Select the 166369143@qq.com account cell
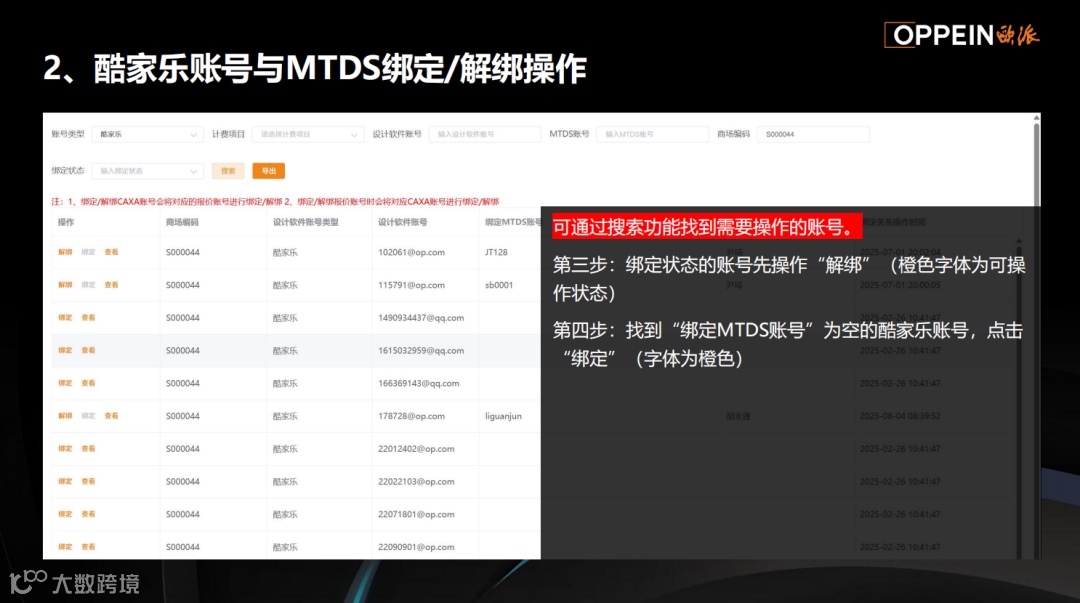The height and width of the screenshot is (603, 1080). click(x=419, y=383)
